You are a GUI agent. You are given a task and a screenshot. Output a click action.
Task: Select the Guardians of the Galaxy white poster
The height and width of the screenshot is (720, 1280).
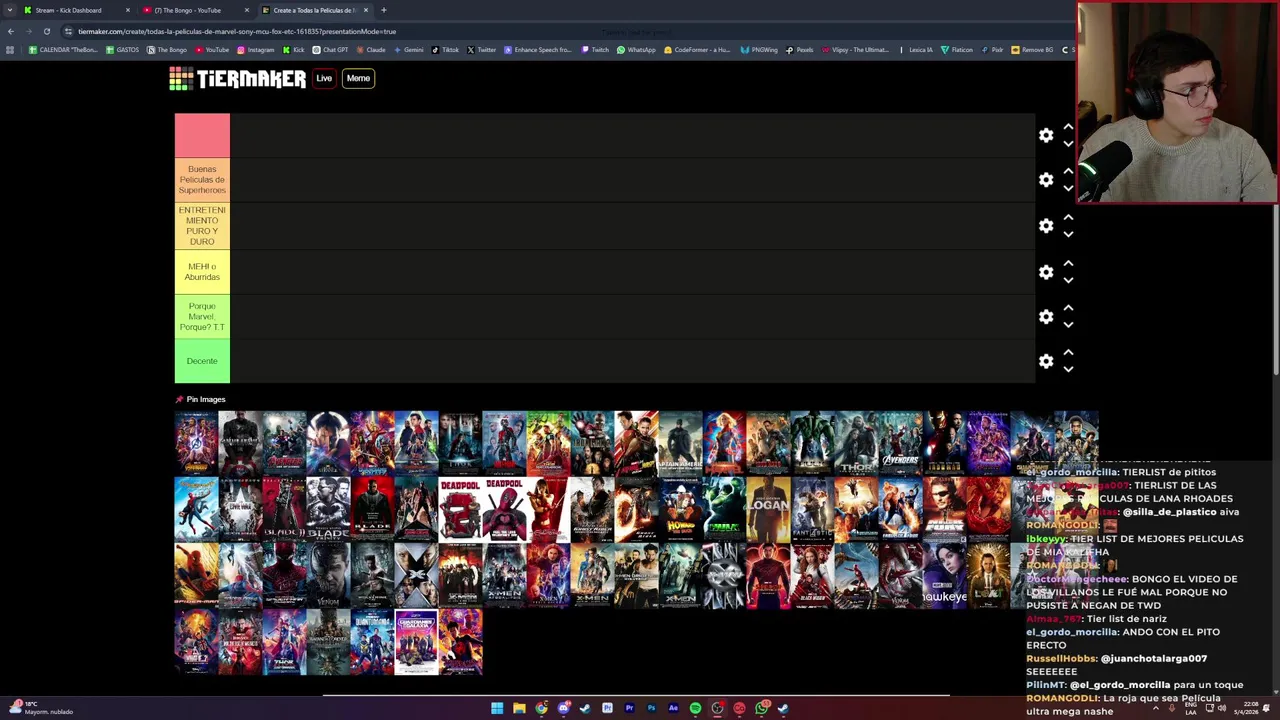tap(416, 641)
